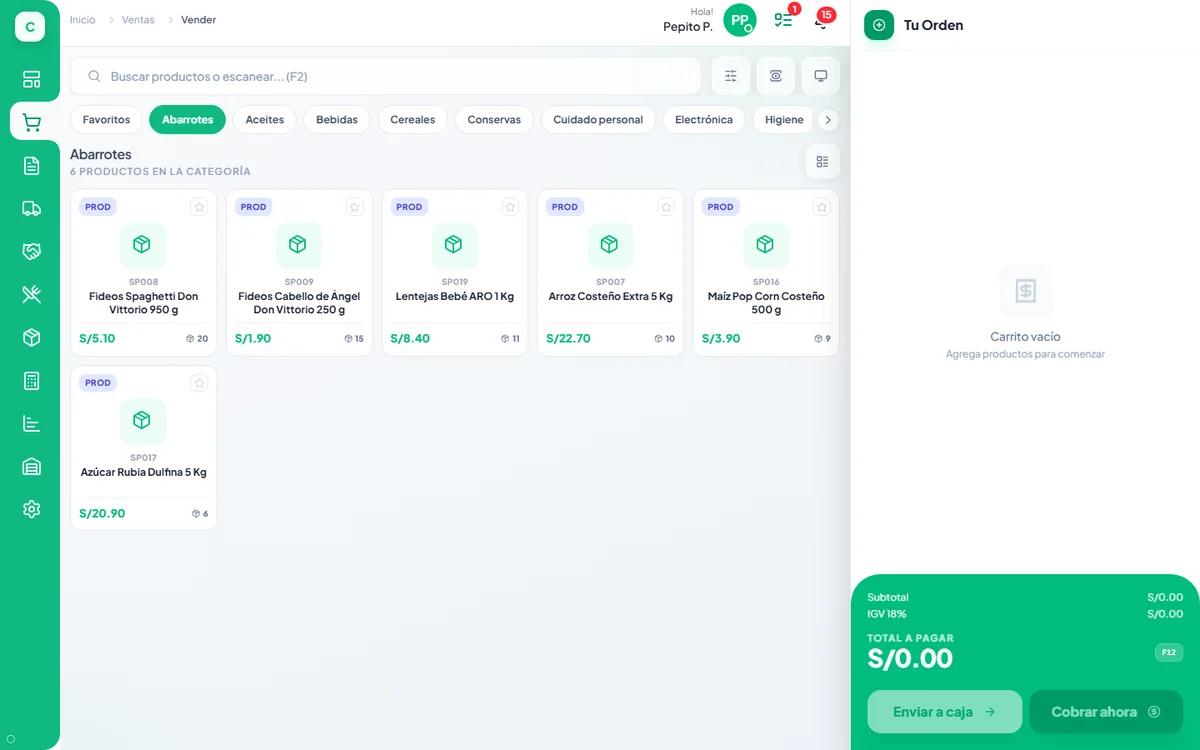Open the settings gear in sidebar
This screenshot has height=750, width=1200.
(31, 509)
